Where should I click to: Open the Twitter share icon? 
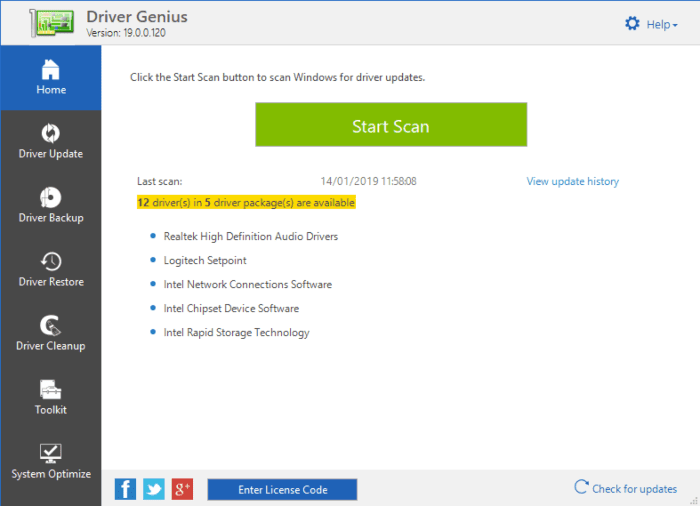coord(154,489)
